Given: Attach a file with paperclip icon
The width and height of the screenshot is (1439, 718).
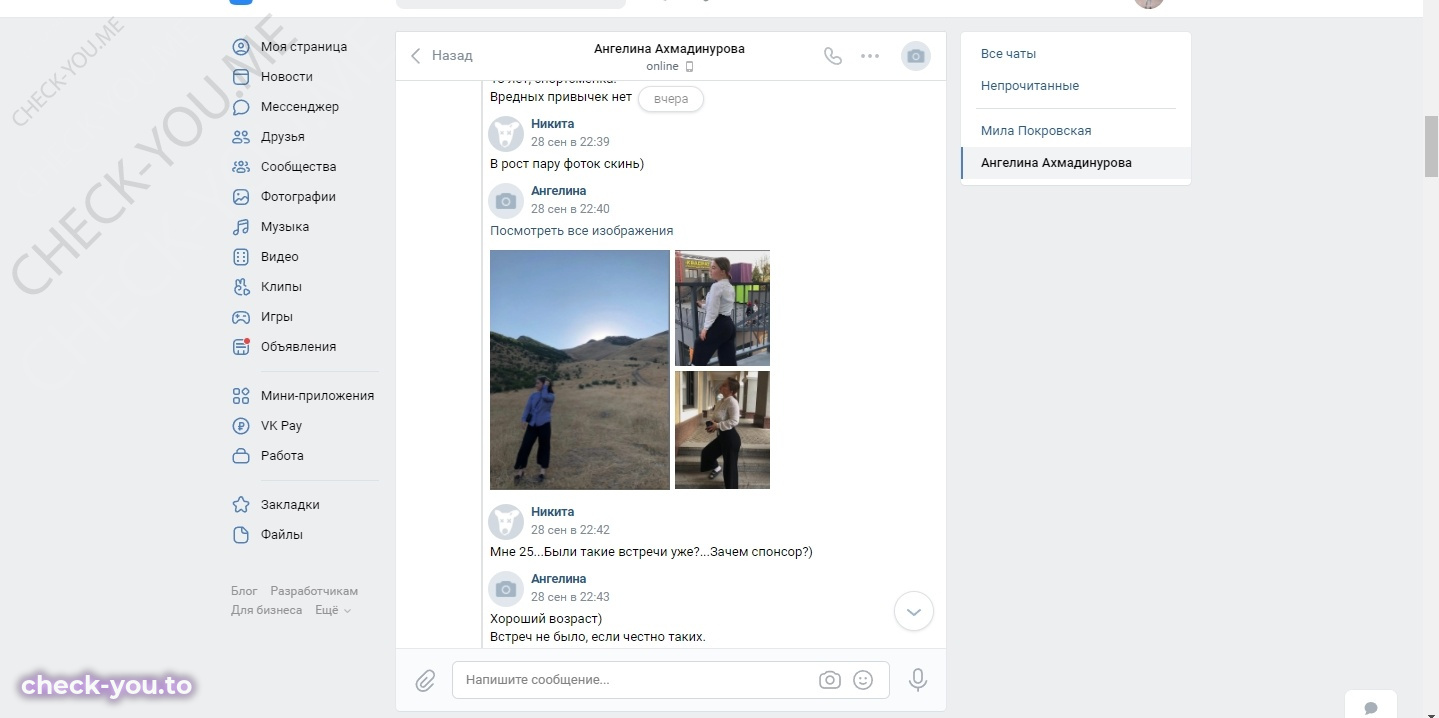Looking at the screenshot, I should 425,681.
